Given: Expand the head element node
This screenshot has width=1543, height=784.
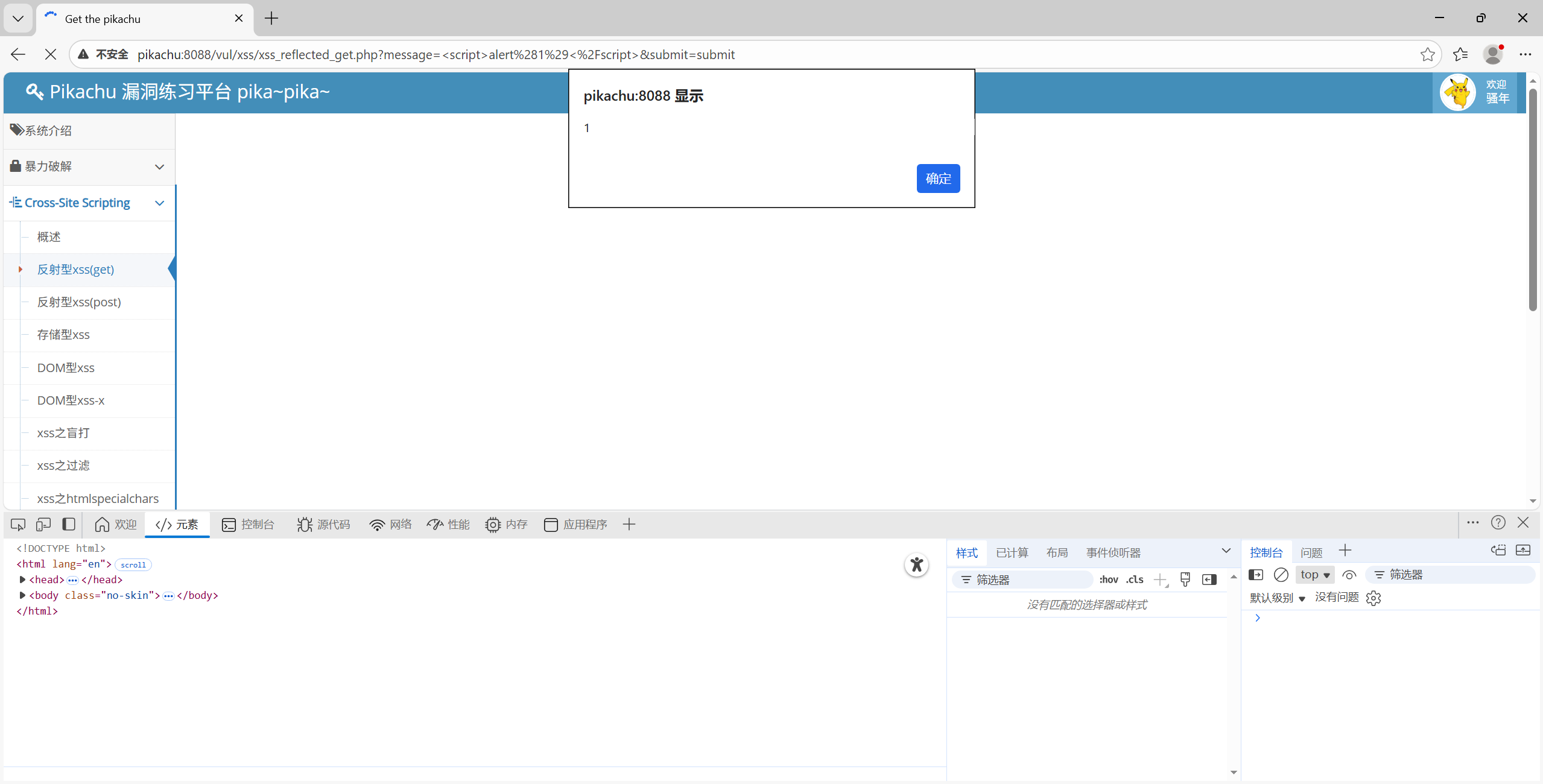Looking at the screenshot, I should click(x=22, y=580).
